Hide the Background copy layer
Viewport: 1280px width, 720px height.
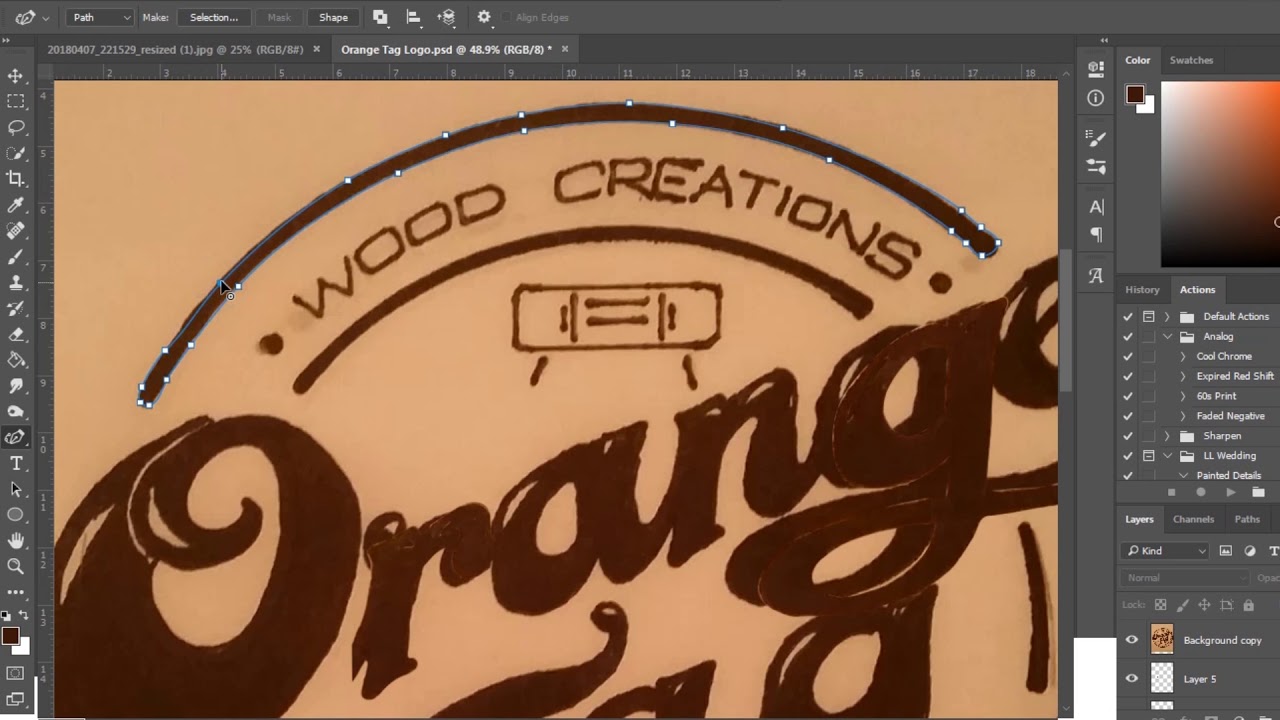(x=1132, y=640)
